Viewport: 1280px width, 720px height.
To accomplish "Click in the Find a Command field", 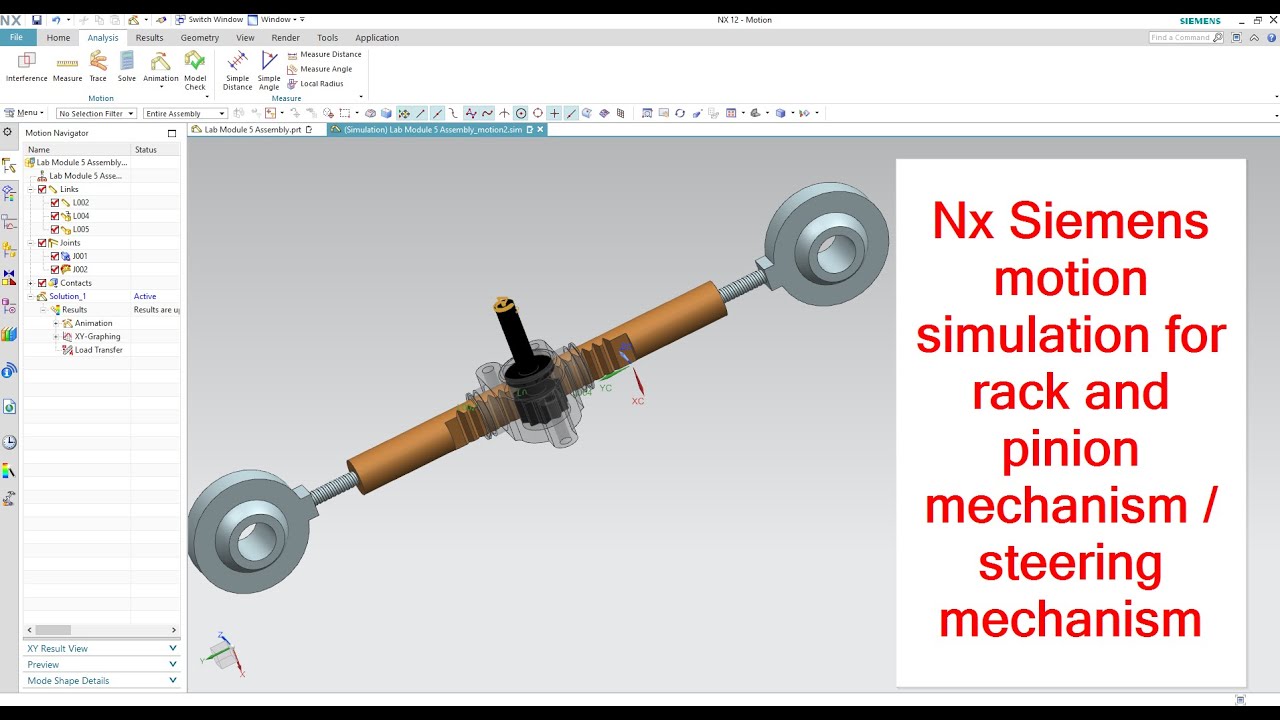I will tap(1186, 37).
